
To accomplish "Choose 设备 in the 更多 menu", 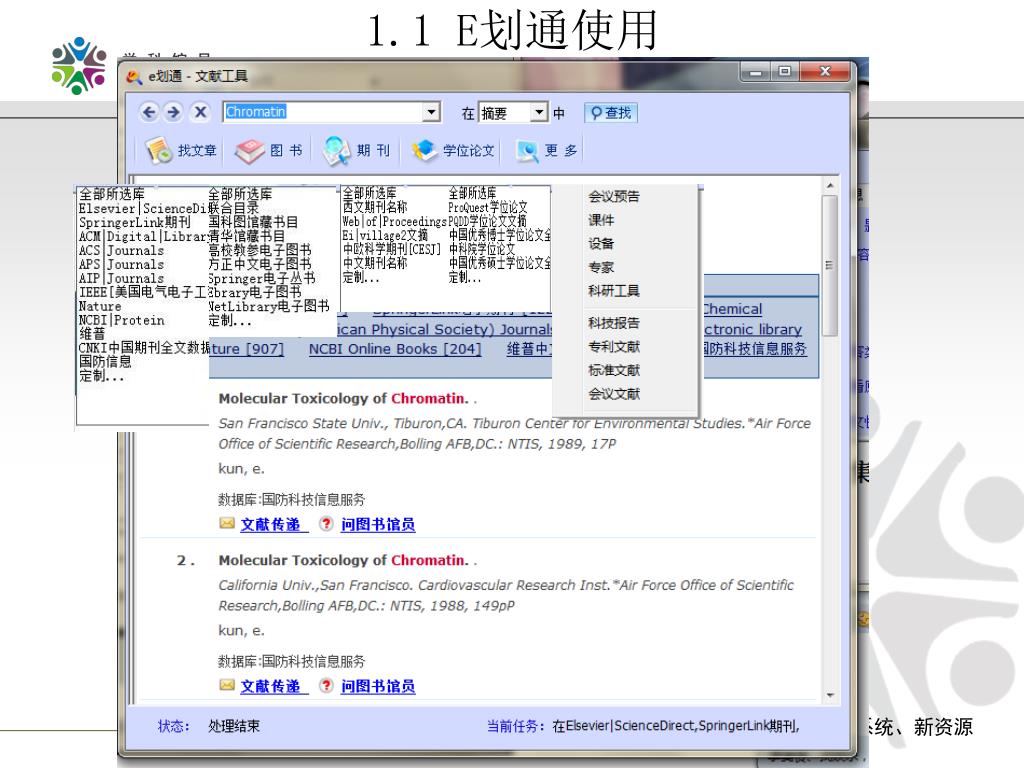I will [x=601, y=244].
